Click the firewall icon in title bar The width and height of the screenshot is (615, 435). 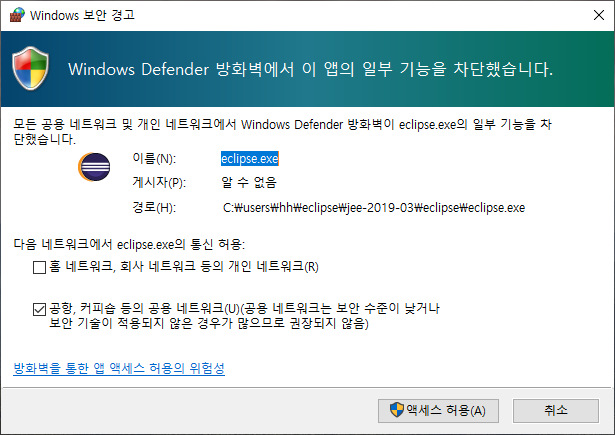pyautogui.click(x=17, y=15)
